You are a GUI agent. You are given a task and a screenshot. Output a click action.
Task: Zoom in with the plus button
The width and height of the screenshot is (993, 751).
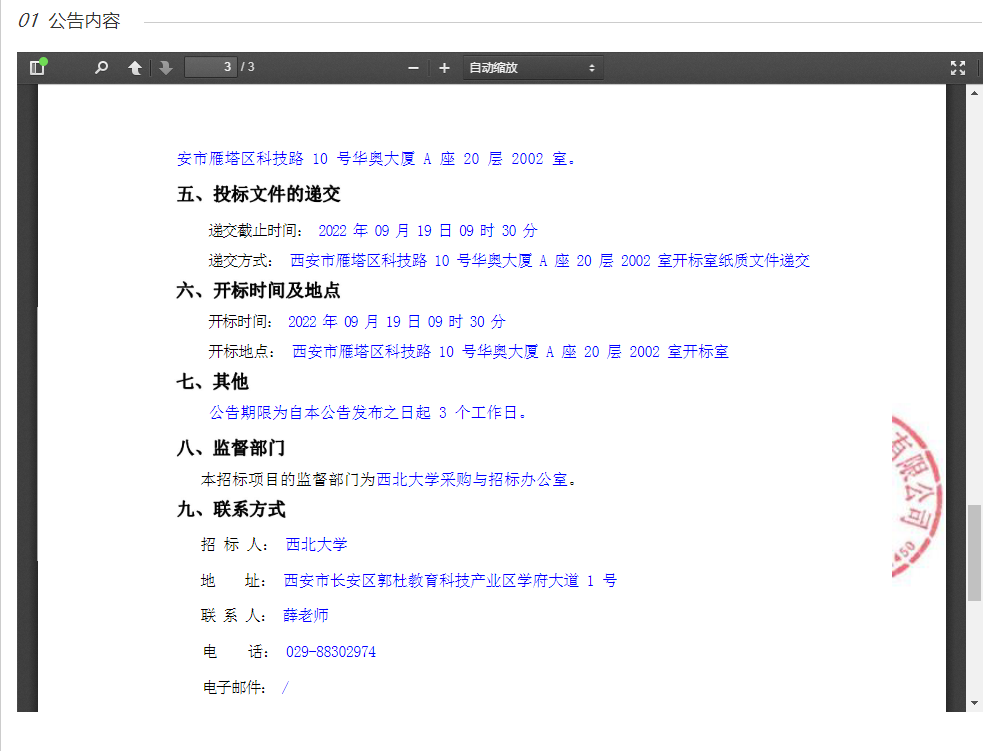pos(444,68)
